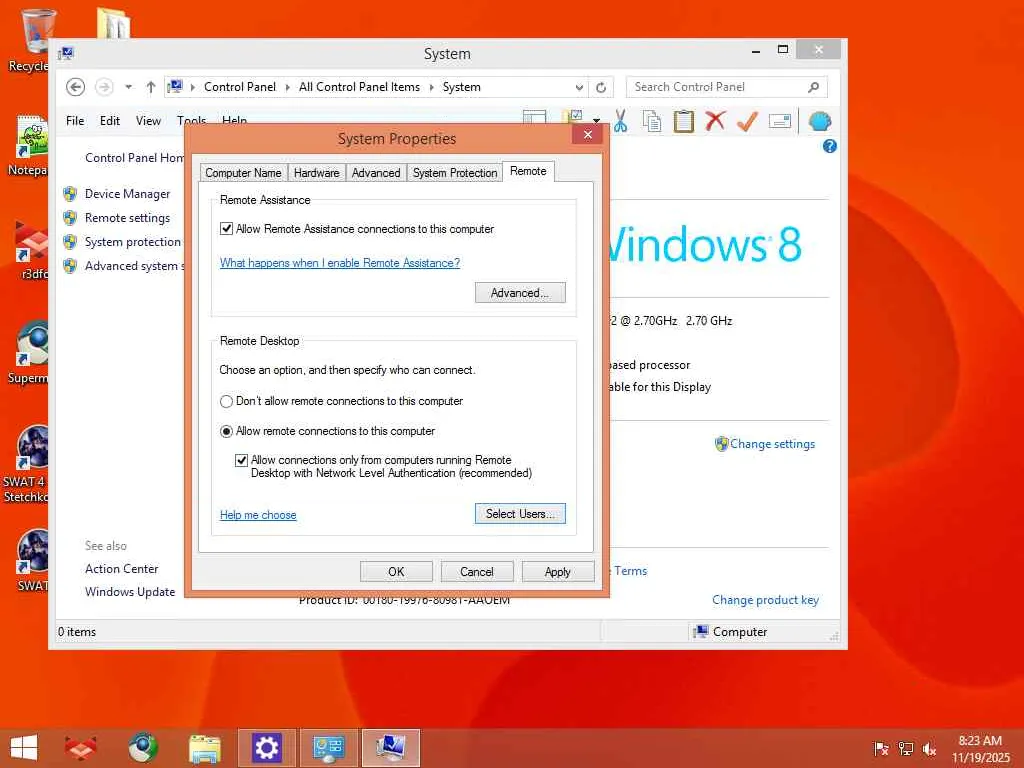Click the scissors Cut icon in toolbar

pos(620,121)
